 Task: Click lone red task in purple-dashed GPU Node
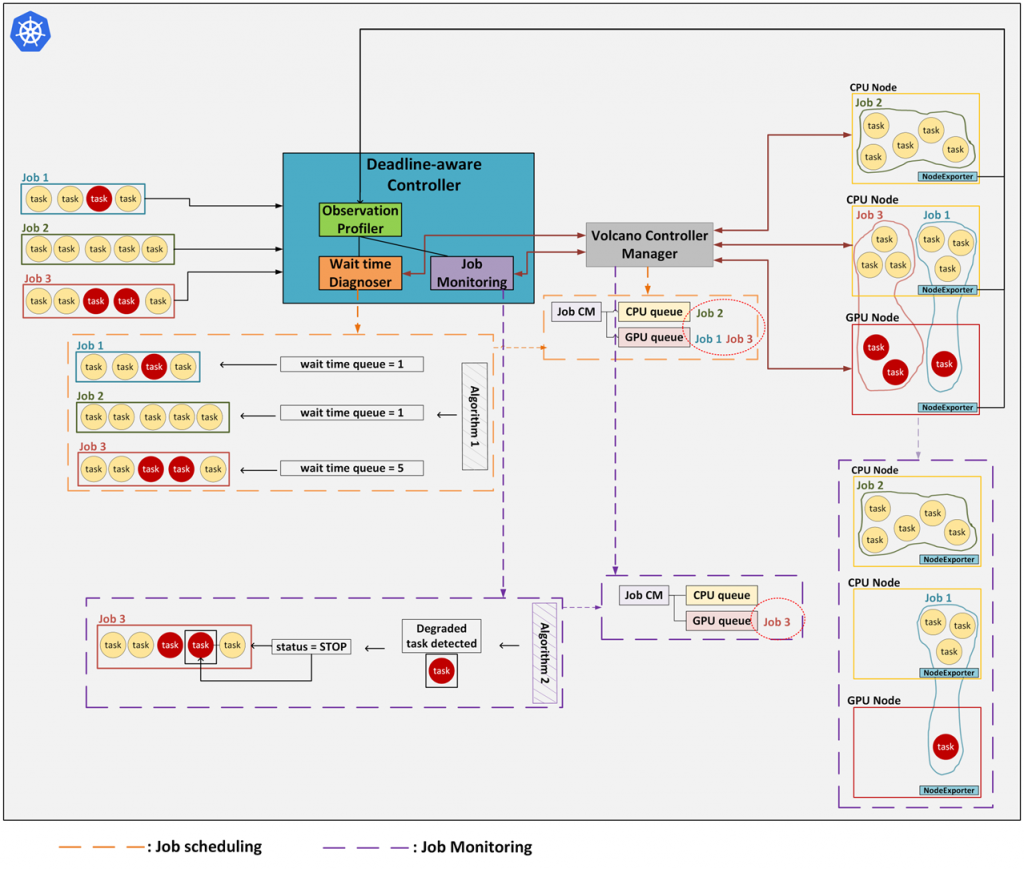945,746
